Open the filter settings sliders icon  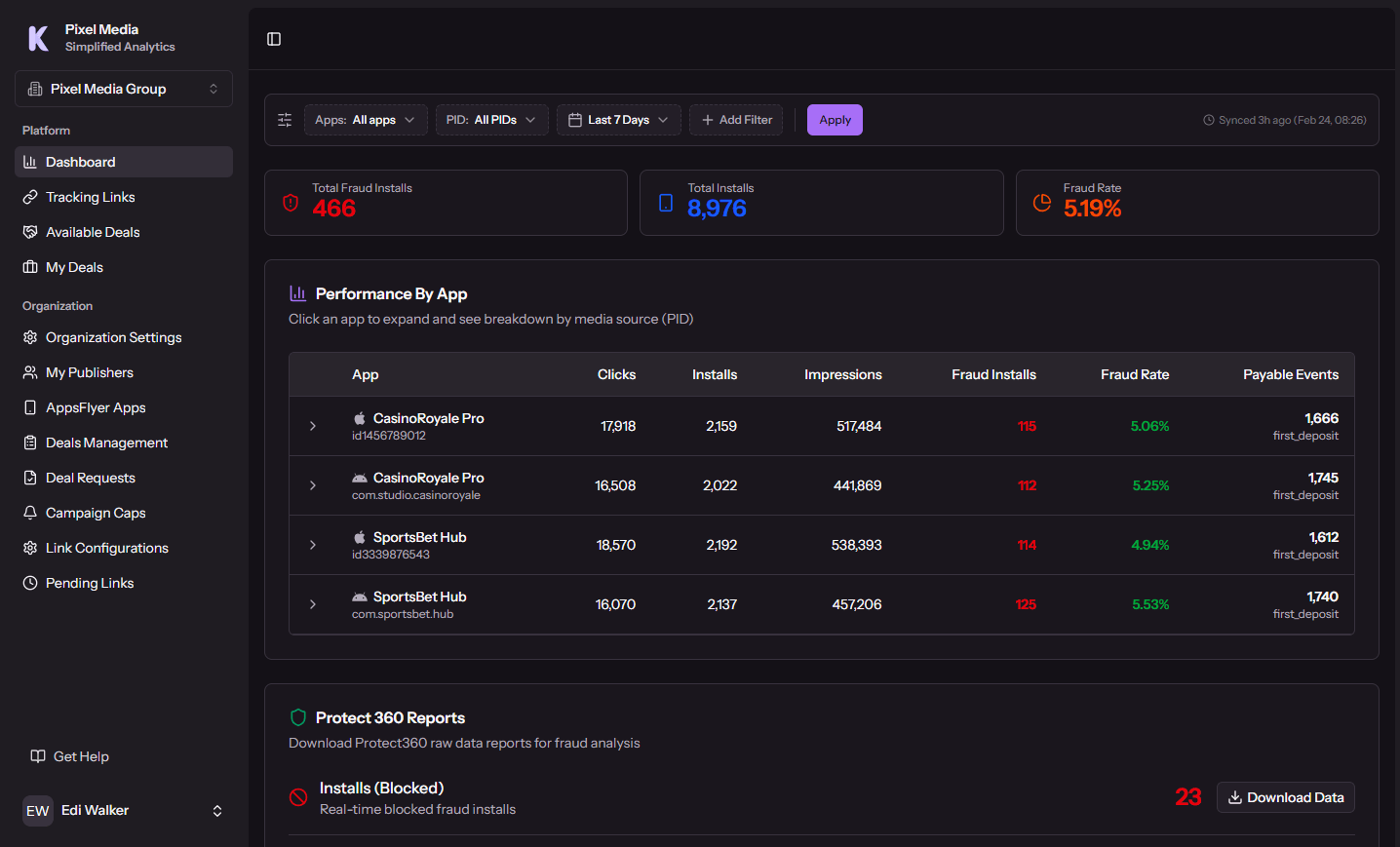click(x=284, y=119)
